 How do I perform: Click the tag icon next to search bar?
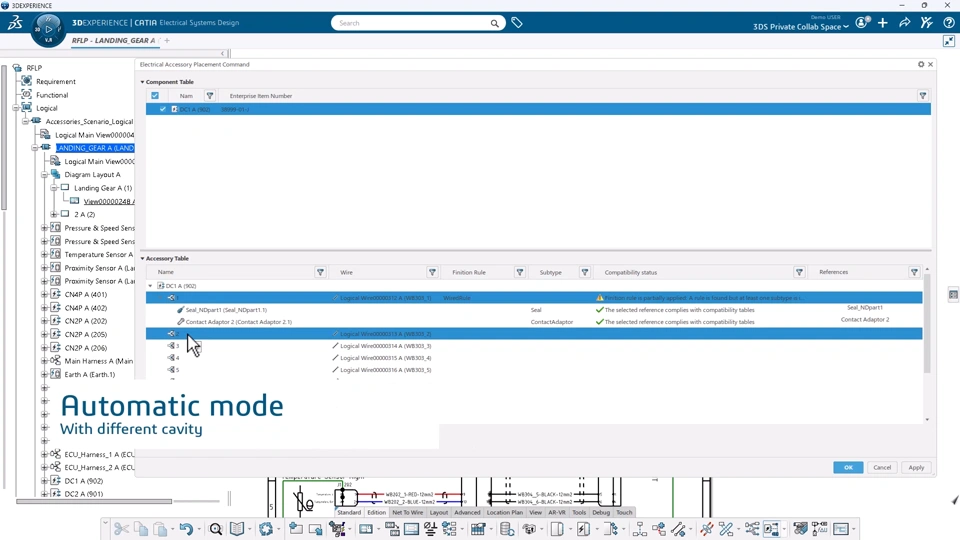tap(517, 23)
